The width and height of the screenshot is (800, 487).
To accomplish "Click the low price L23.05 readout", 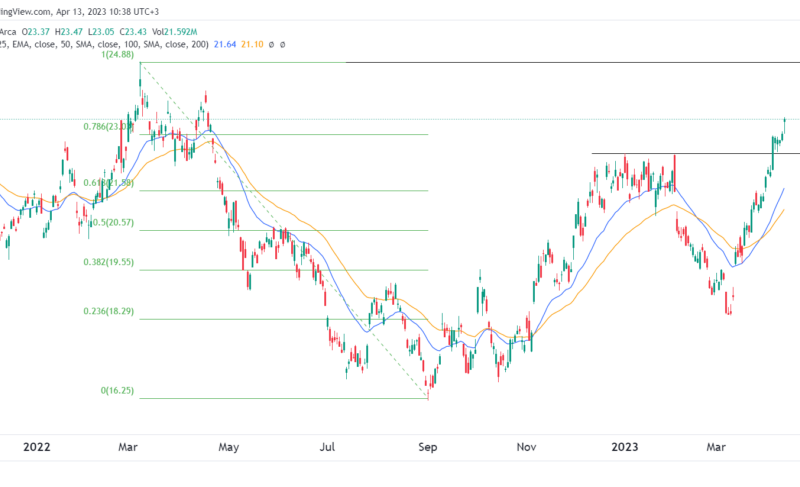I will coord(101,32).
